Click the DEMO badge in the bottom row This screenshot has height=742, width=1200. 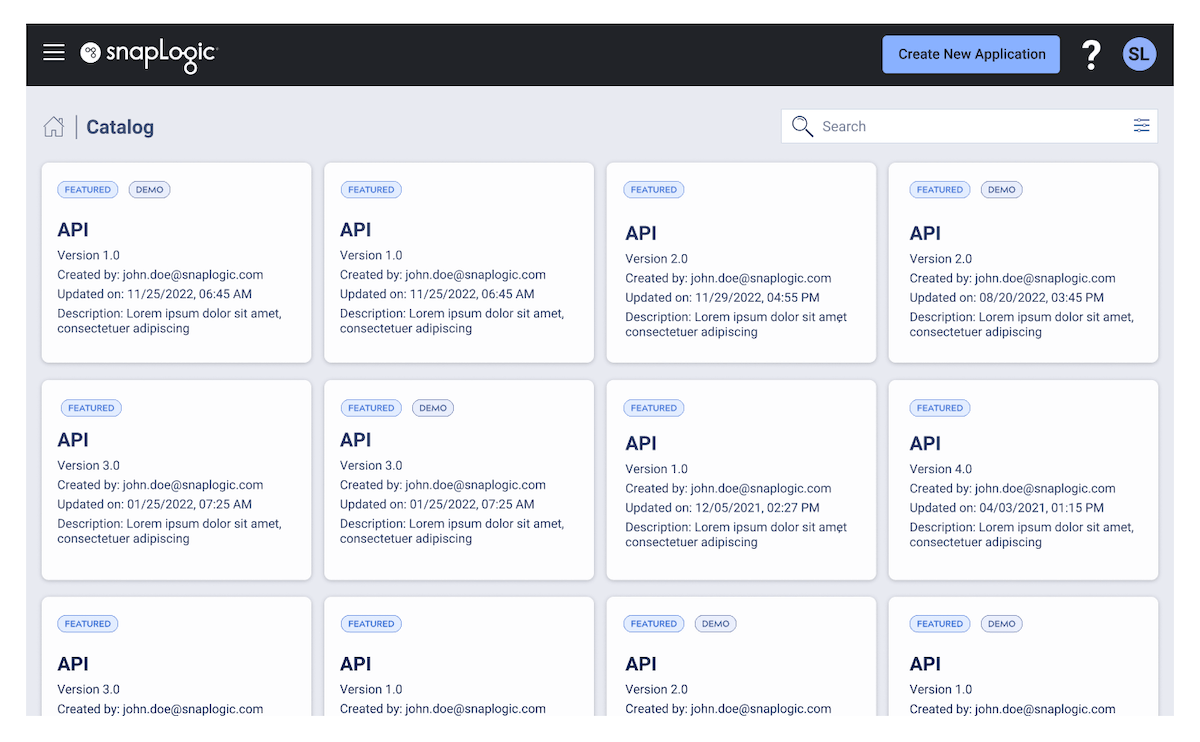(x=715, y=623)
